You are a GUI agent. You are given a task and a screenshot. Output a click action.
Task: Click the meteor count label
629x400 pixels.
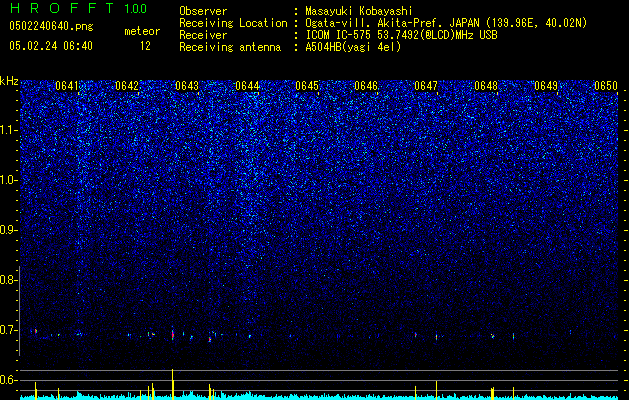[142, 31]
